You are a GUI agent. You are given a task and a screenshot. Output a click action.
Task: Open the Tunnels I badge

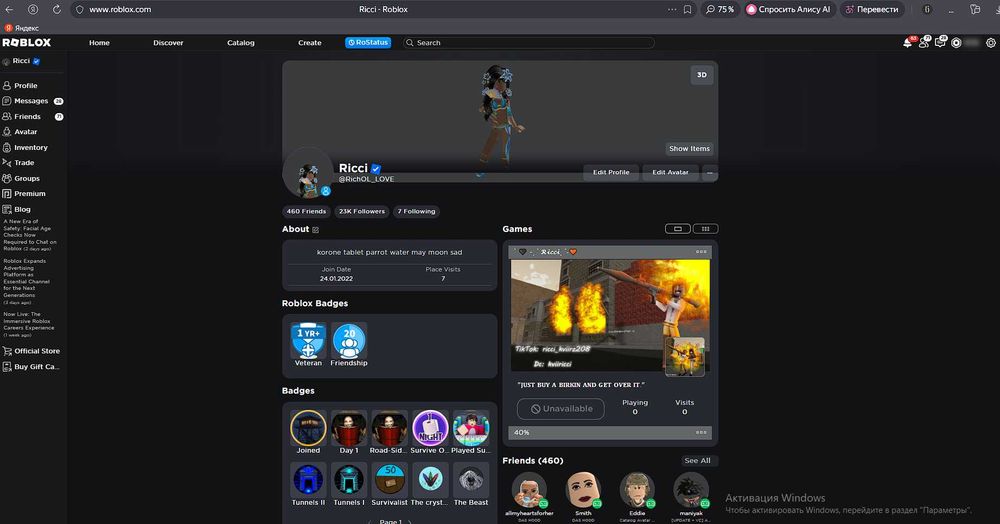pos(349,484)
